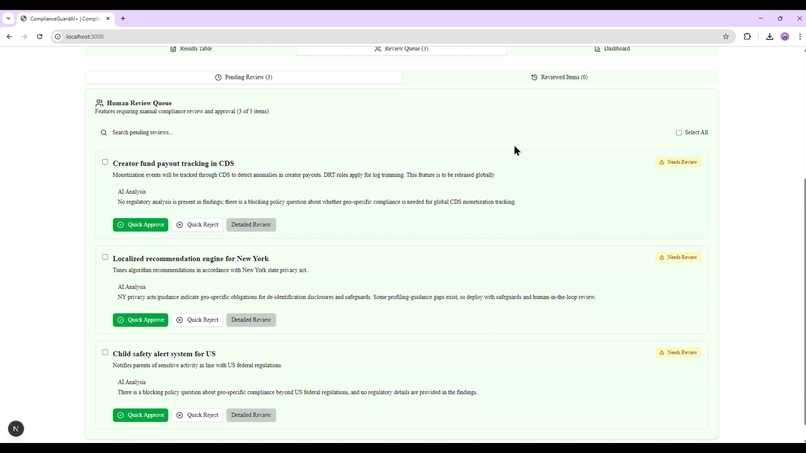Click the Next.js dev tools badge
Viewport: 806px width, 453px height.
tap(16, 428)
